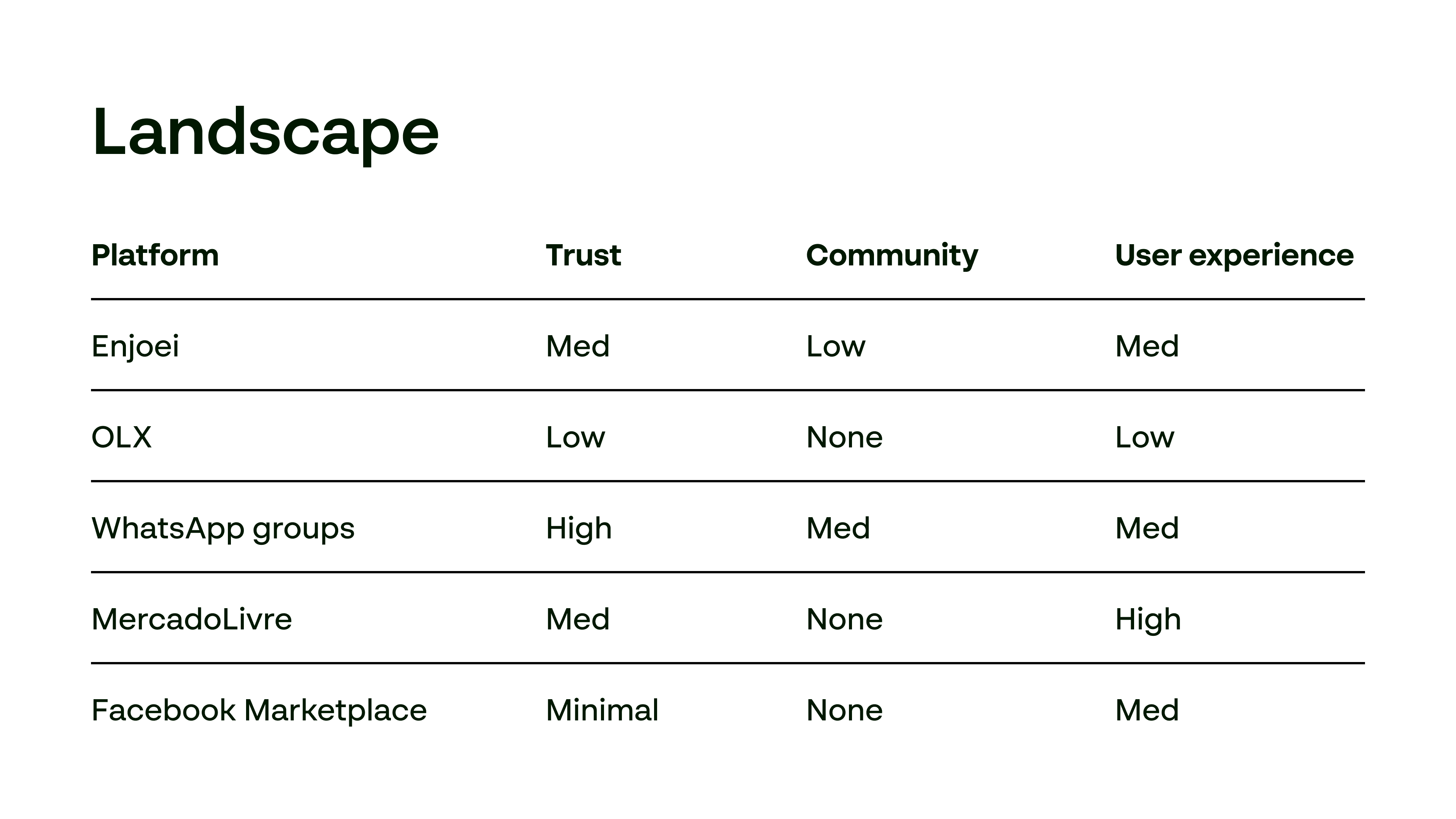1456x819 pixels.
Task: Click the OLX platform cell
Action: point(121,437)
